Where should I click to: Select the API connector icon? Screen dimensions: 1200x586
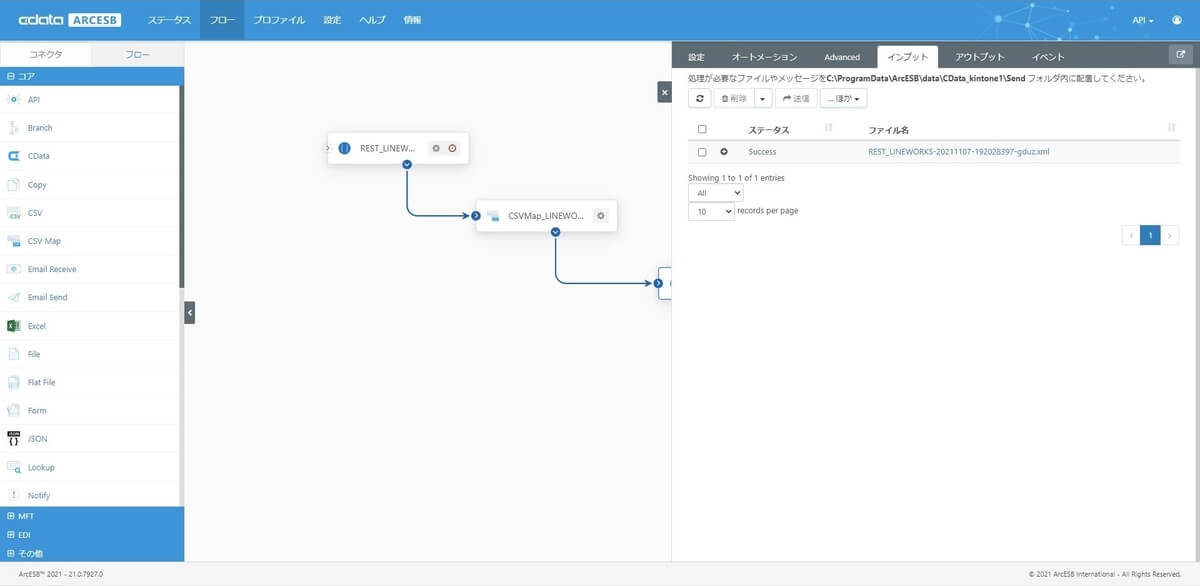click(x=14, y=99)
